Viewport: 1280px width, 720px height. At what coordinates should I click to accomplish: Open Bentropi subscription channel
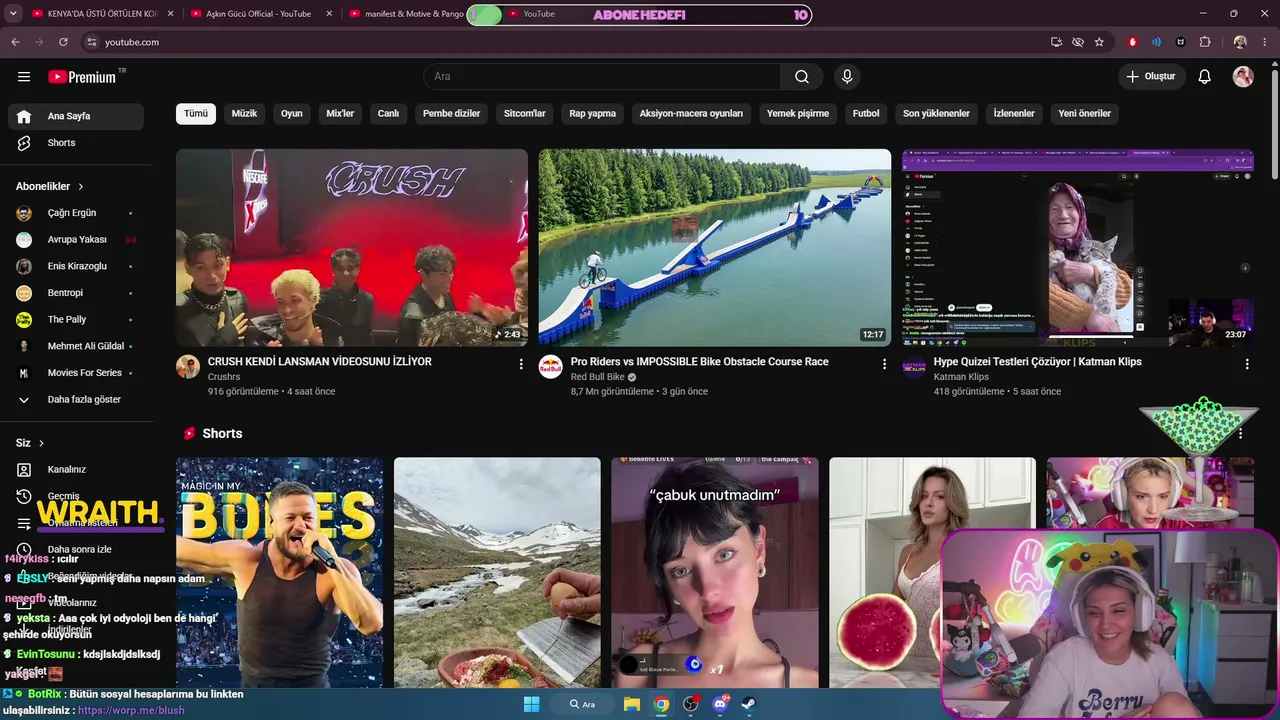[x=76, y=293]
